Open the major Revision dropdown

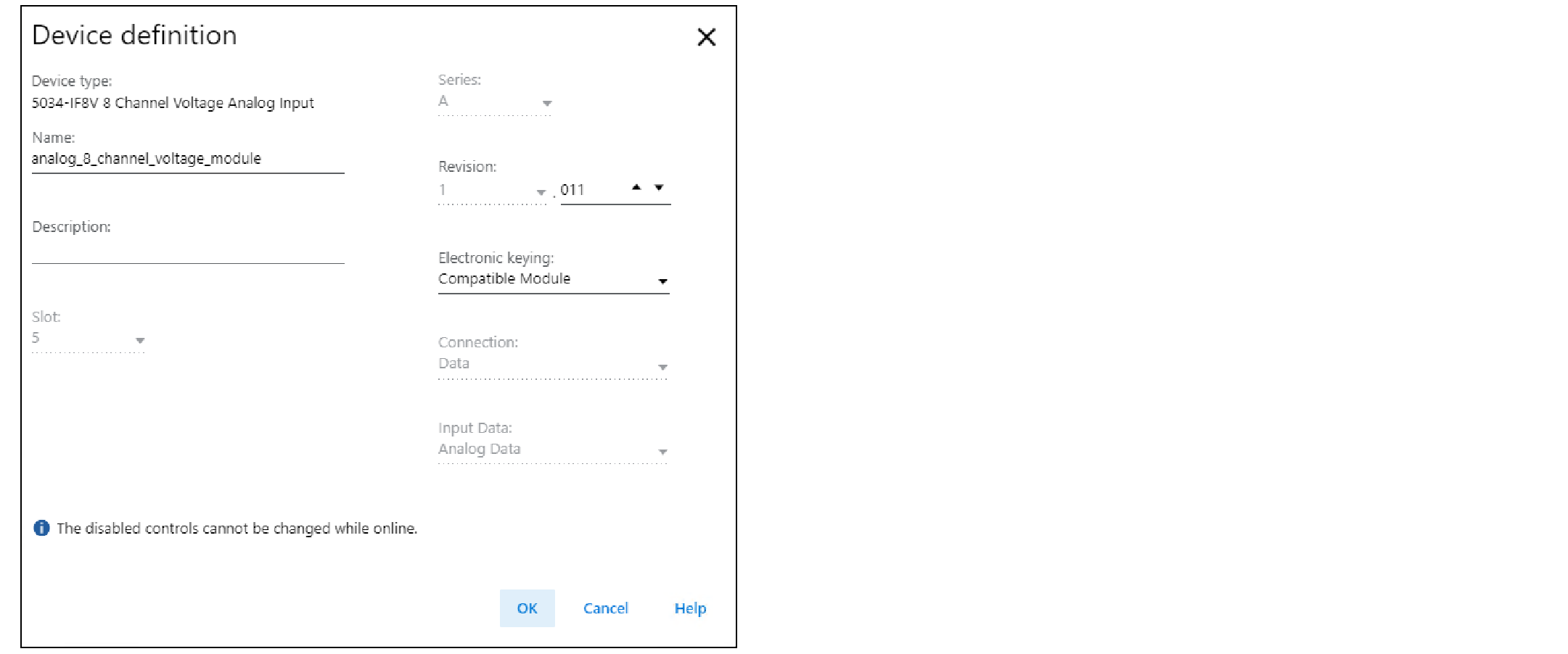[x=541, y=192]
